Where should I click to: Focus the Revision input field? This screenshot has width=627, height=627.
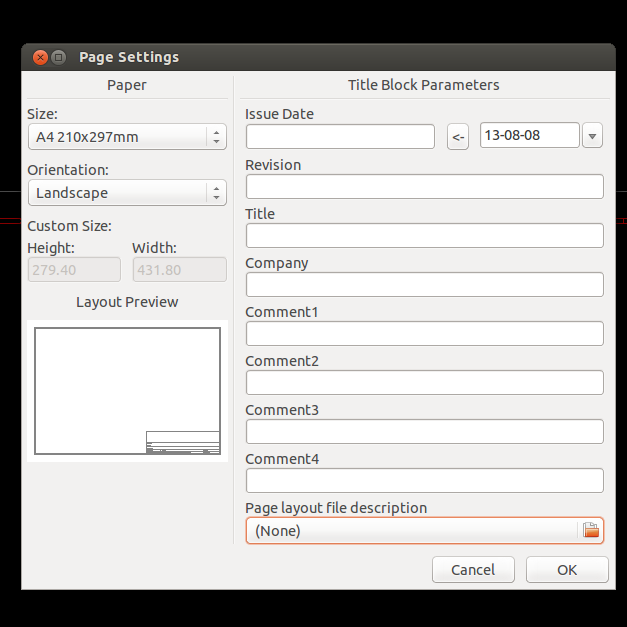[x=424, y=187]
